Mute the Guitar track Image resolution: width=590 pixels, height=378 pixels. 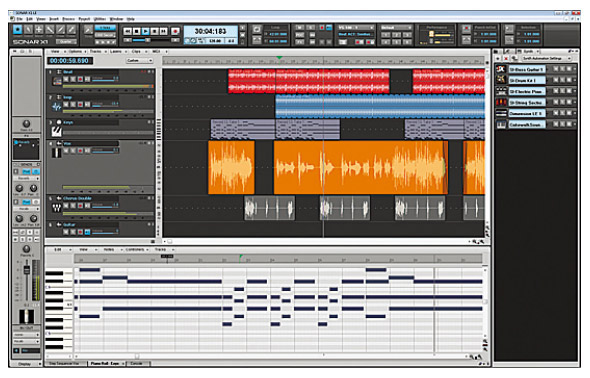pos(66,232)
